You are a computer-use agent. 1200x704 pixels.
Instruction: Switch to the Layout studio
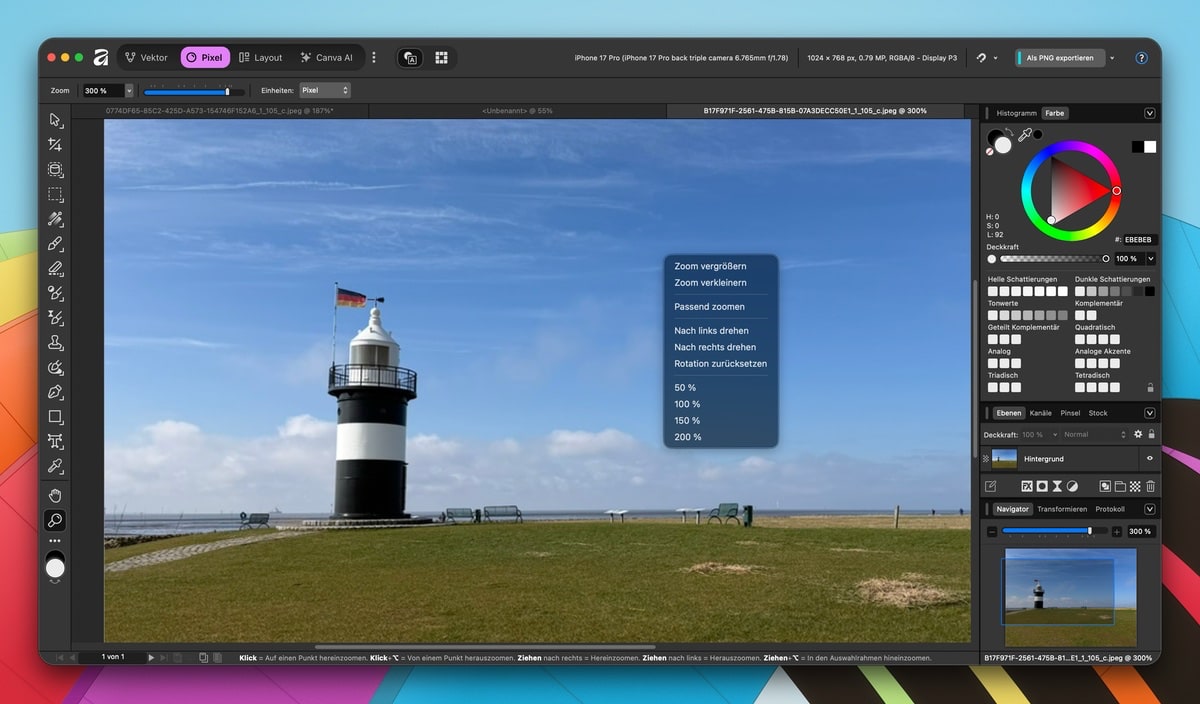(x=260, y=58)
